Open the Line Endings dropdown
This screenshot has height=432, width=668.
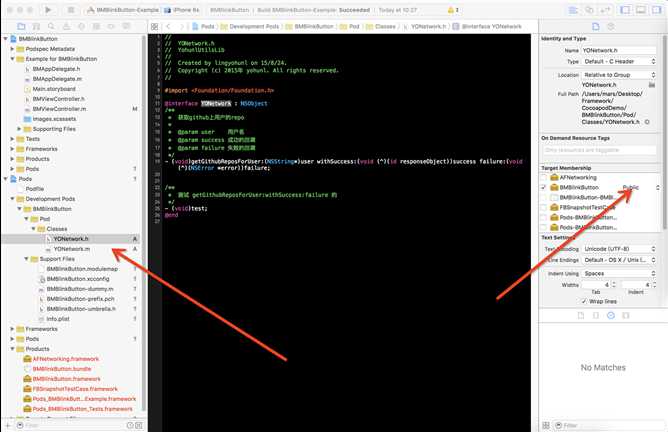coord(619,260)
